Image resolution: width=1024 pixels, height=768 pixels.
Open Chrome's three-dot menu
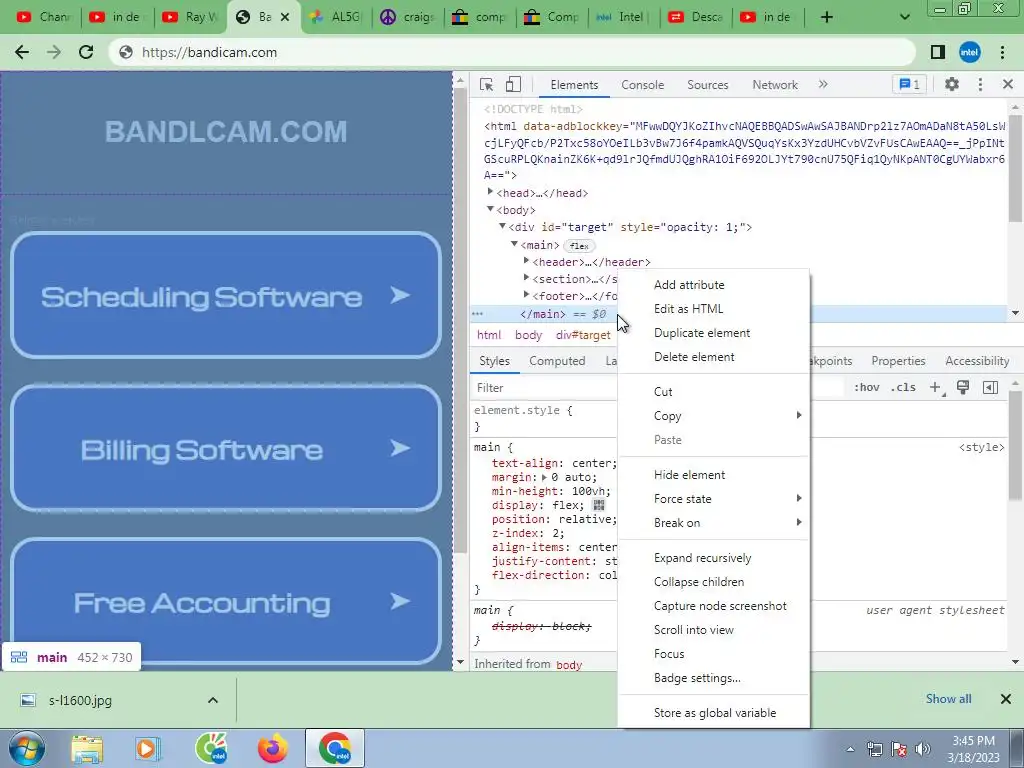point(1002,52)
